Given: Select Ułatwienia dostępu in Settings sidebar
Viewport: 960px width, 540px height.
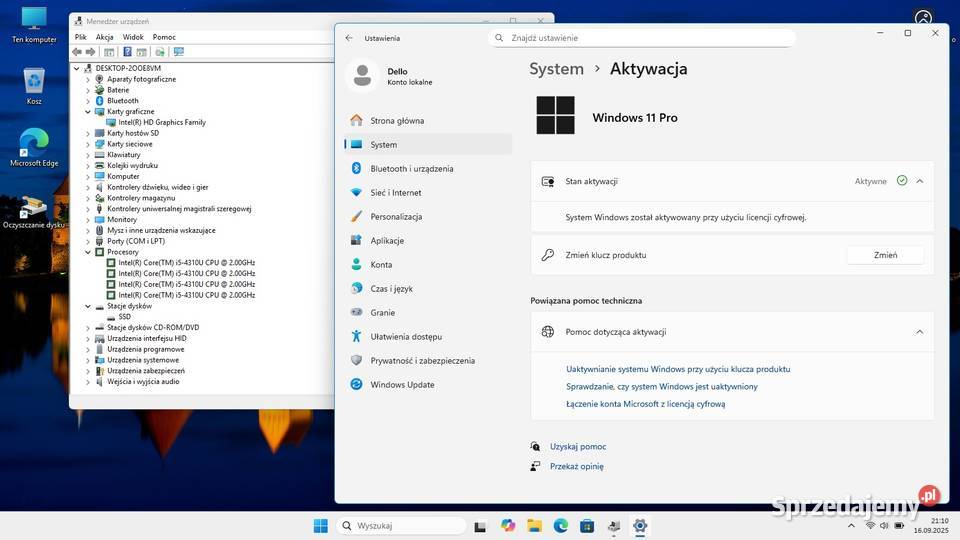Looking at the screenshot, I should coord(427,336).
